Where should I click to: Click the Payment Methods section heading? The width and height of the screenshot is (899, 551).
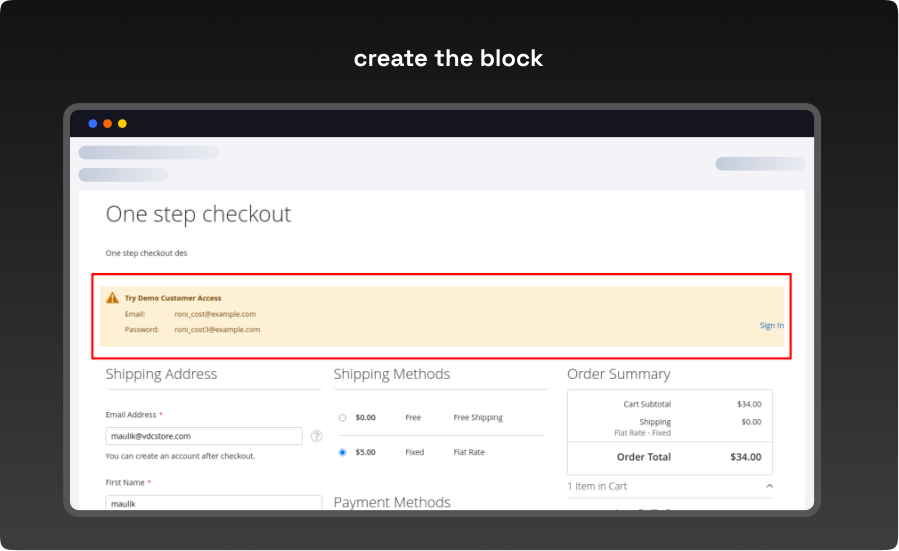(x=392, y=502)
